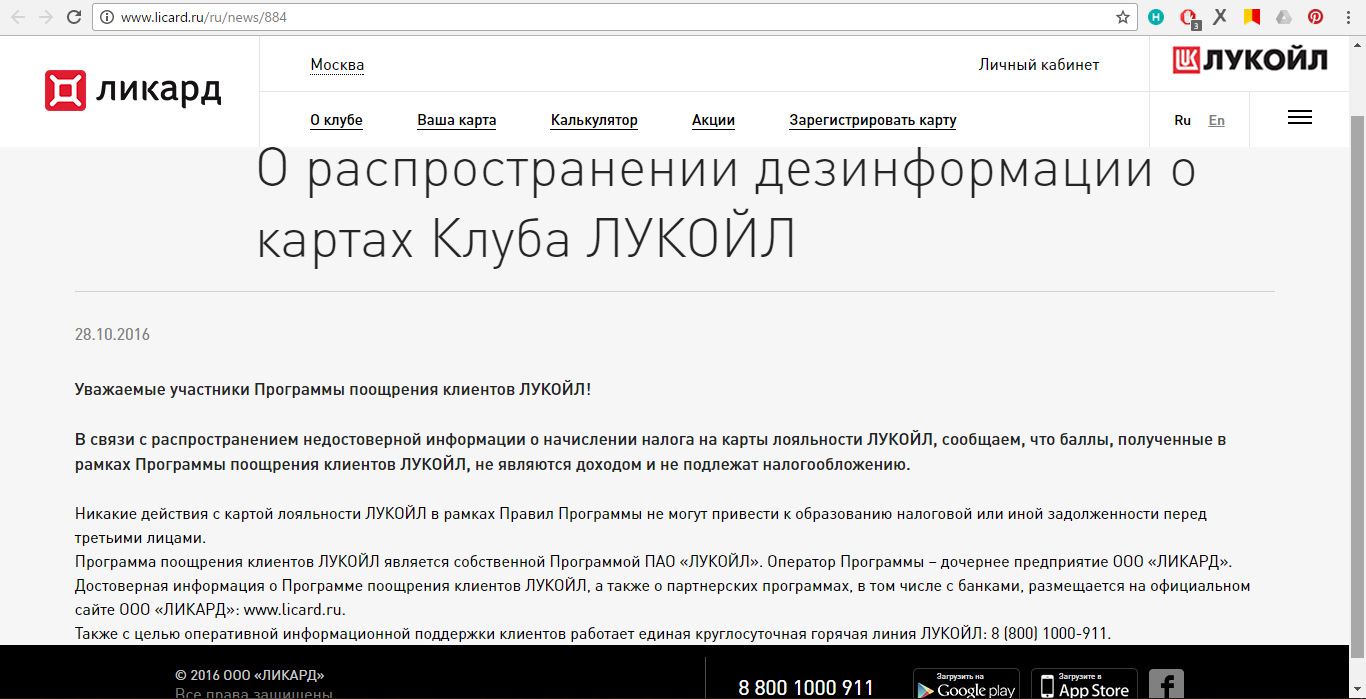Click Зарегистрировать карту

pos(873,120)
